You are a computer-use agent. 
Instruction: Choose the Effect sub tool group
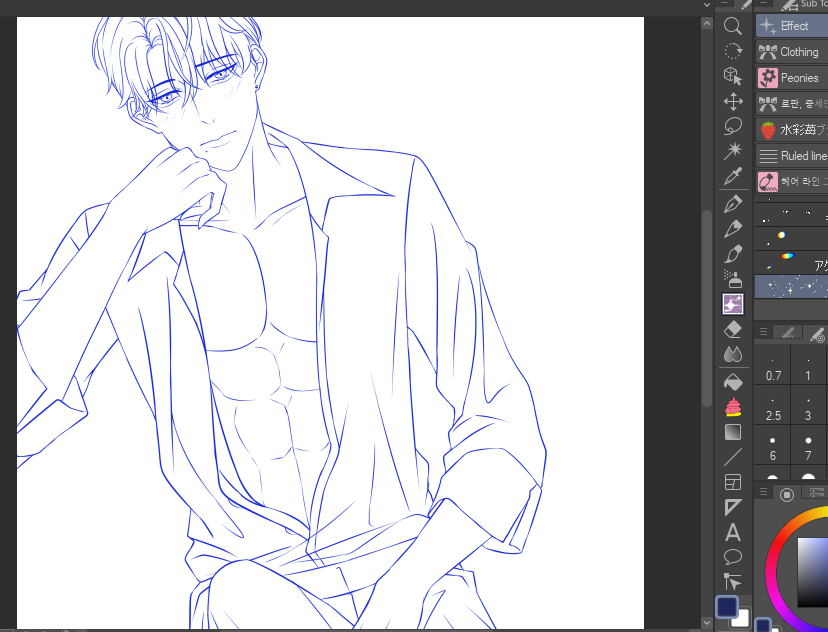792,26
